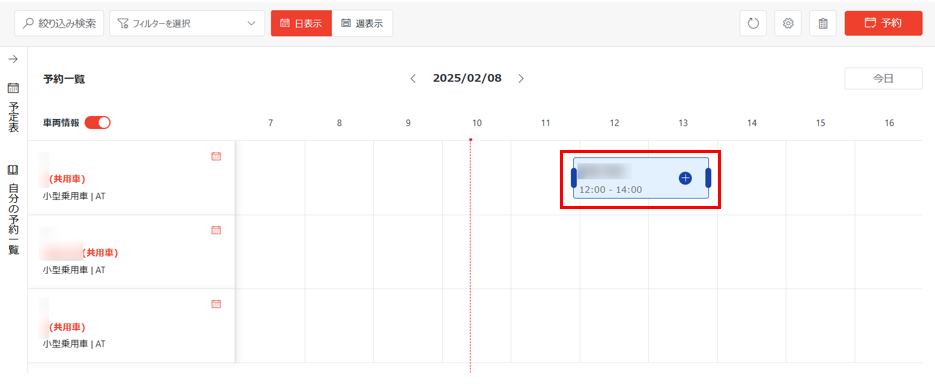The height and width of the screenshot is (387, 935).
Task: Open calendar icon for the second vehicle
Action: (x=216, y=230)
